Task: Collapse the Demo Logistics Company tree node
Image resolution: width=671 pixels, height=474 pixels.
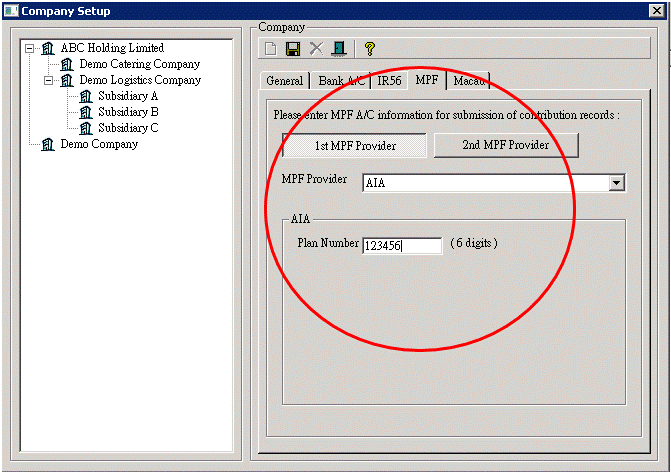Action: click(49, 80)
